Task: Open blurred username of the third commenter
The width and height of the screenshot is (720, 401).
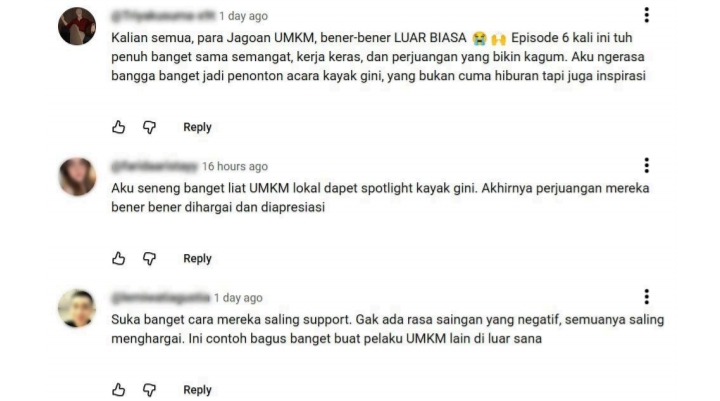Action: point(160,298)
